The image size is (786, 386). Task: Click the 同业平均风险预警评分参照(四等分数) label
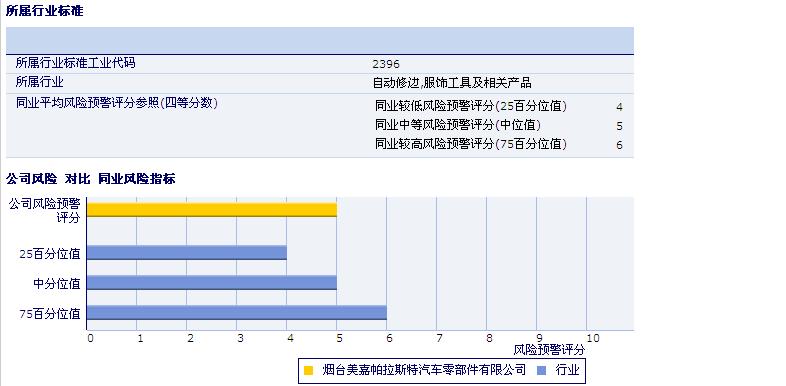[117, 103]
